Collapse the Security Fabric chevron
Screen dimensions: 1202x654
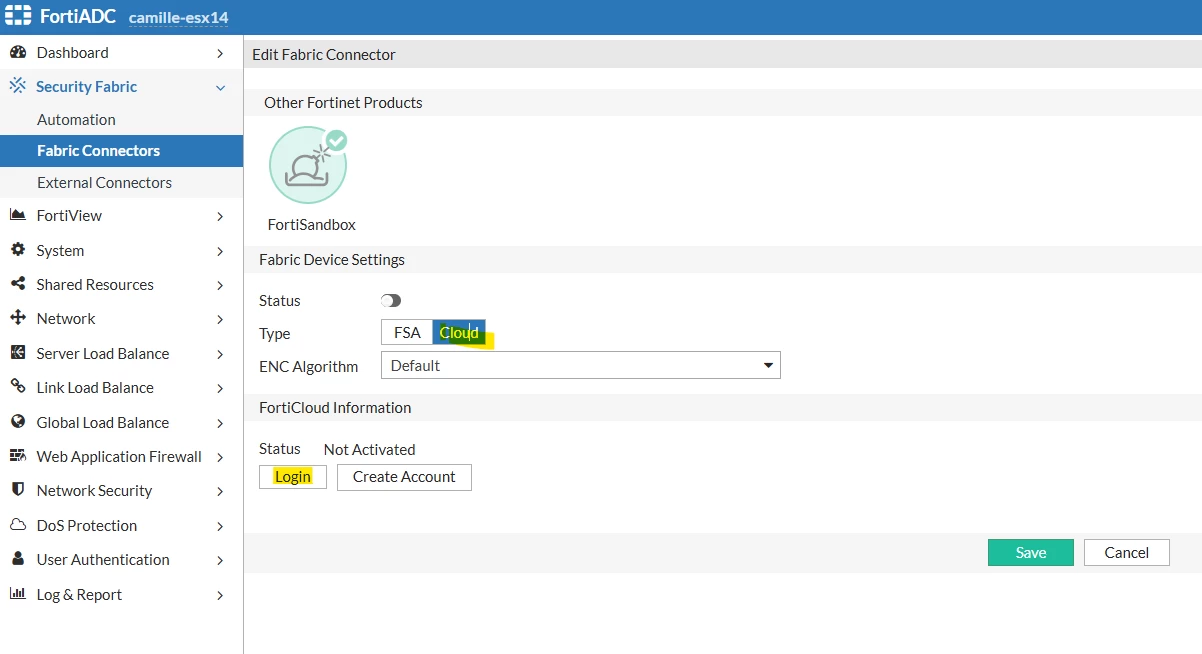click(x=220, y=87)
